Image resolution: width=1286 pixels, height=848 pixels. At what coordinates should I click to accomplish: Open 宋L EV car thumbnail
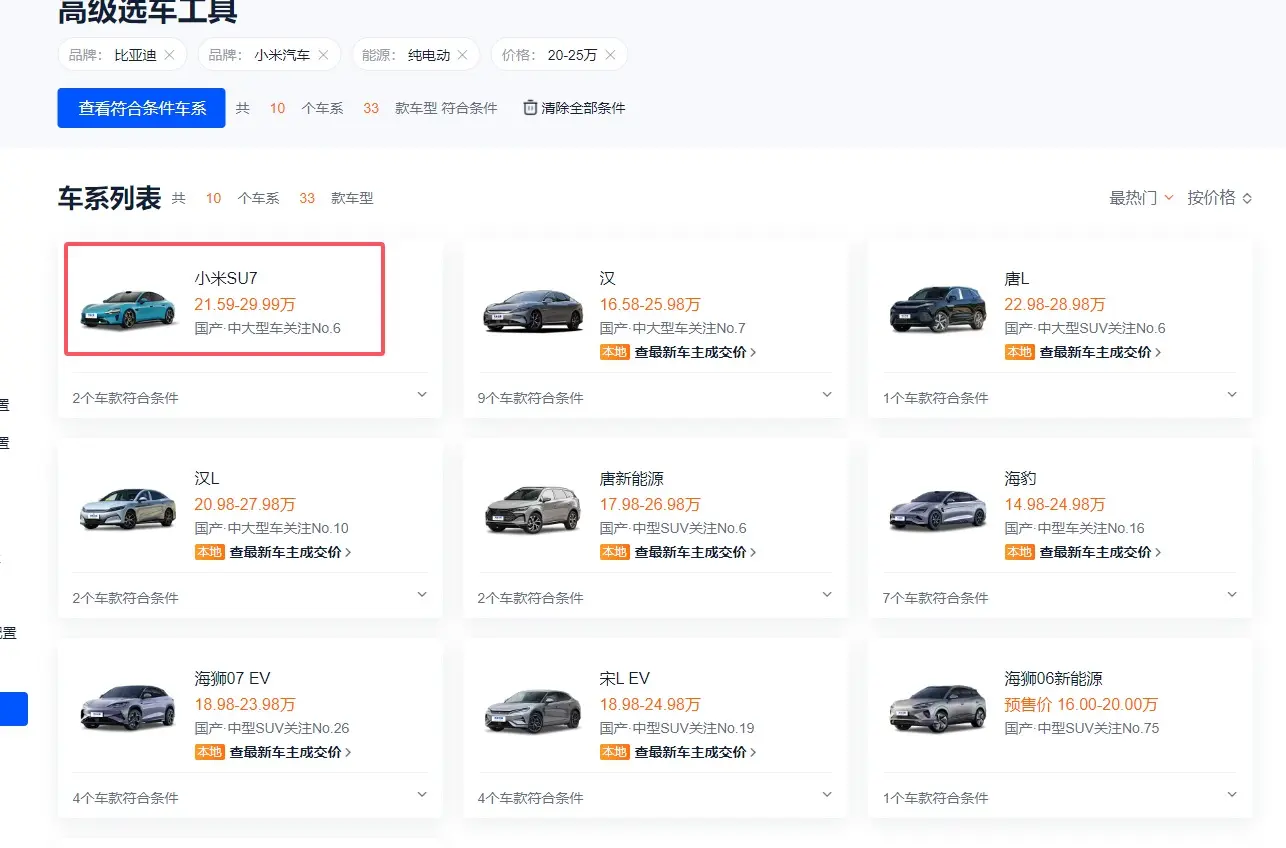532,710
